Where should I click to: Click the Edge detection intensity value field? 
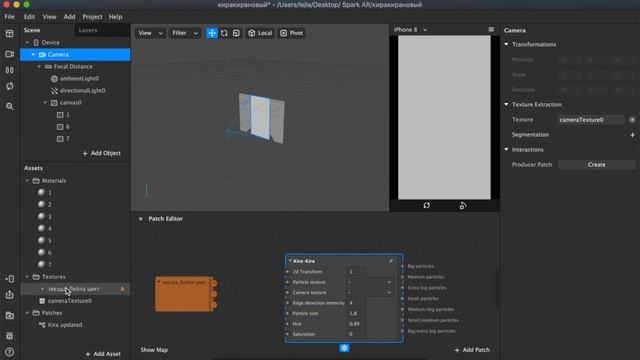pyautogui.click(x=357, y=303)
